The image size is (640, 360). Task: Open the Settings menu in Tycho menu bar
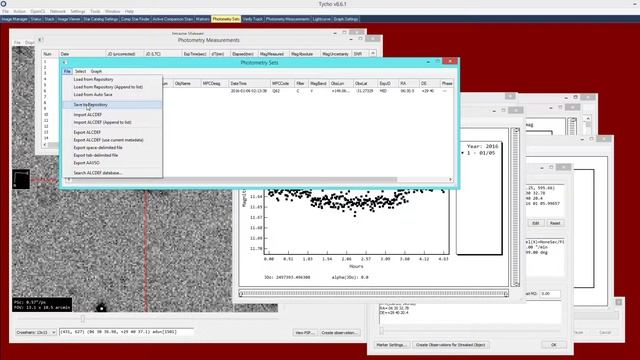tap(78, 11)
